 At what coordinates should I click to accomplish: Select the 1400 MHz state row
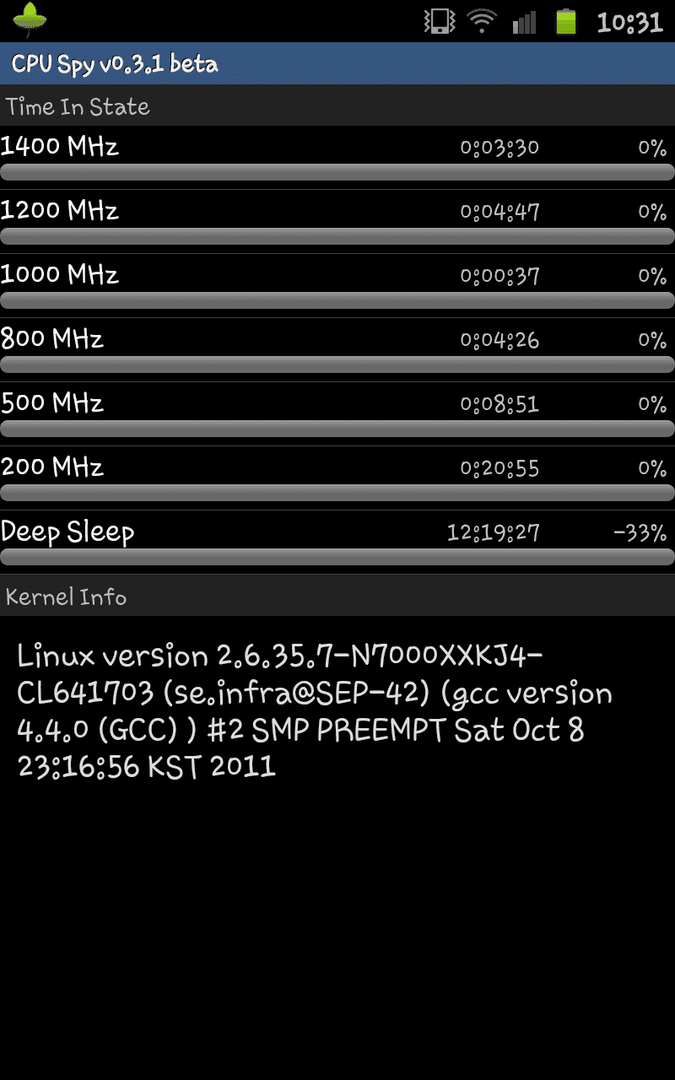pyautogui.click(x=338, y=156)
